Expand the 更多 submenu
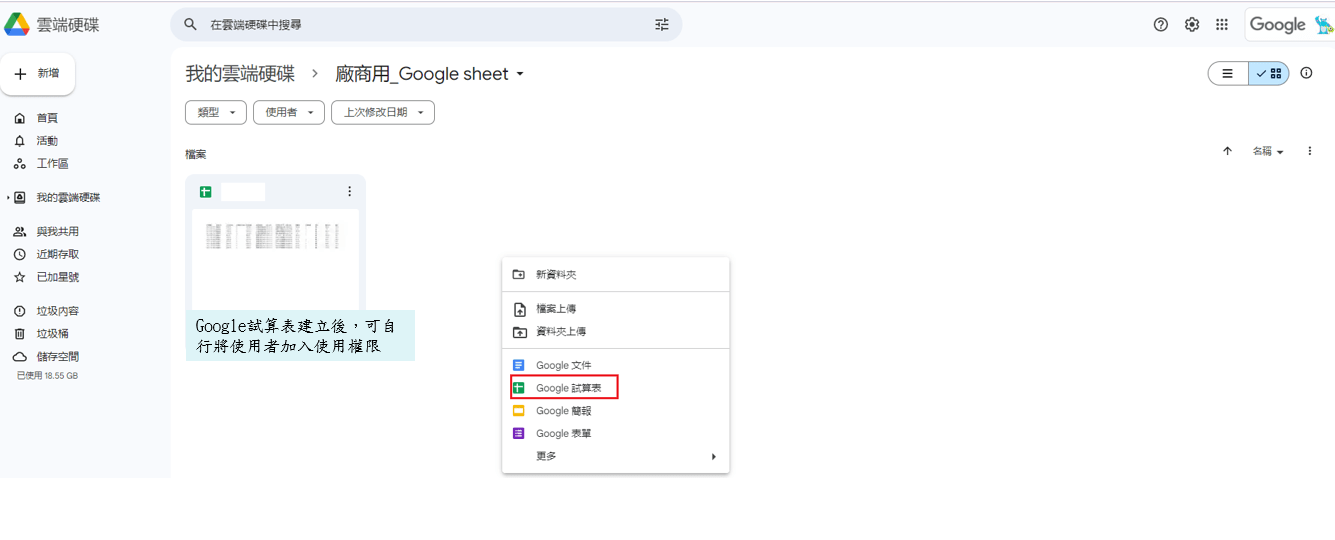The width and height of the screenshot is (1335, 540). (616, 456)
